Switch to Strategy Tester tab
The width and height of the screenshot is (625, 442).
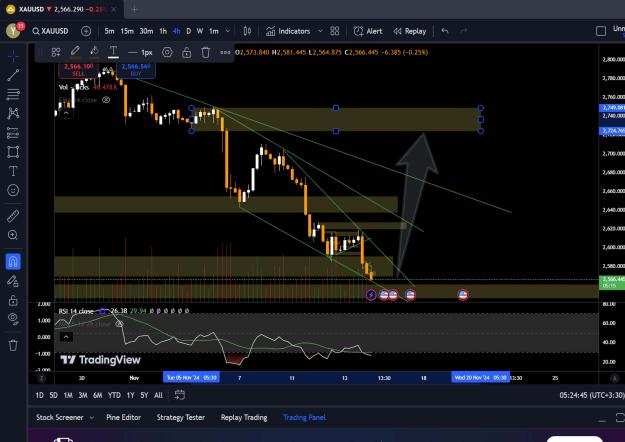click(x=181, y=418)
